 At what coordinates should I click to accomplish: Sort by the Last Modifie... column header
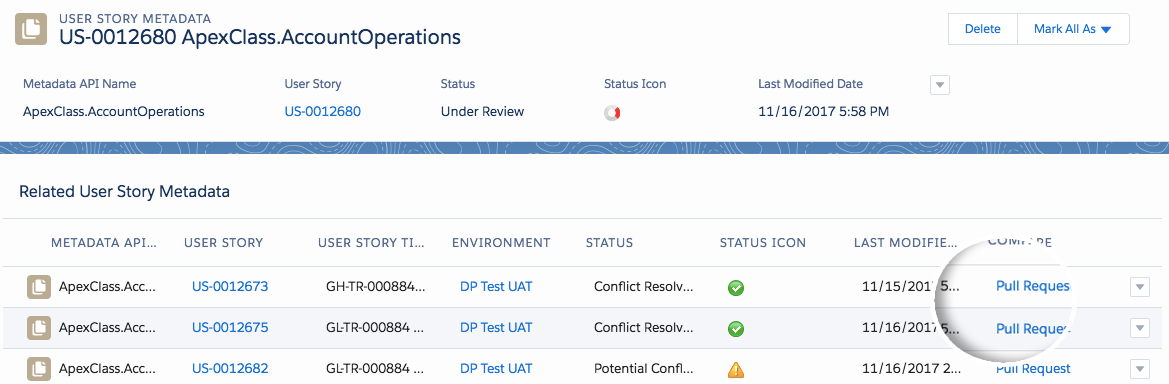[x=906, y=242]
